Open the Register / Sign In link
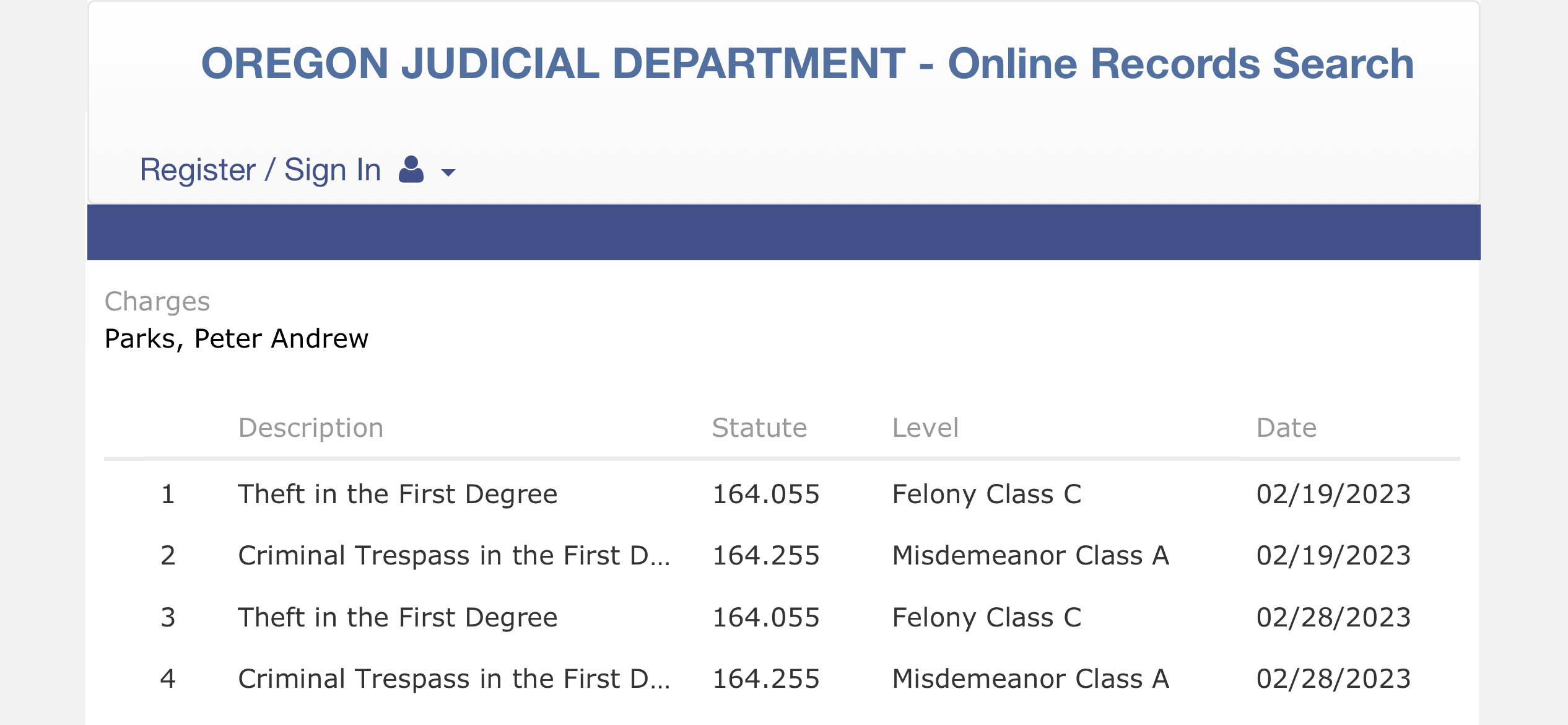The image size is (1568, 725). click(260, 170)
